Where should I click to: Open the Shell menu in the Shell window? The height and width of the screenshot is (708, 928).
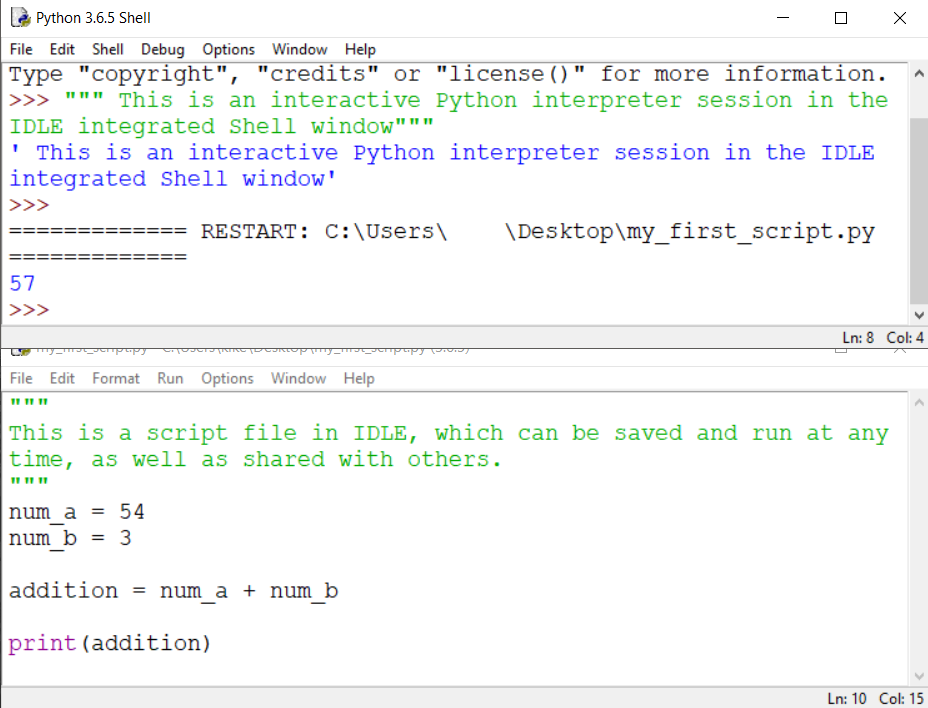point(108,49)
